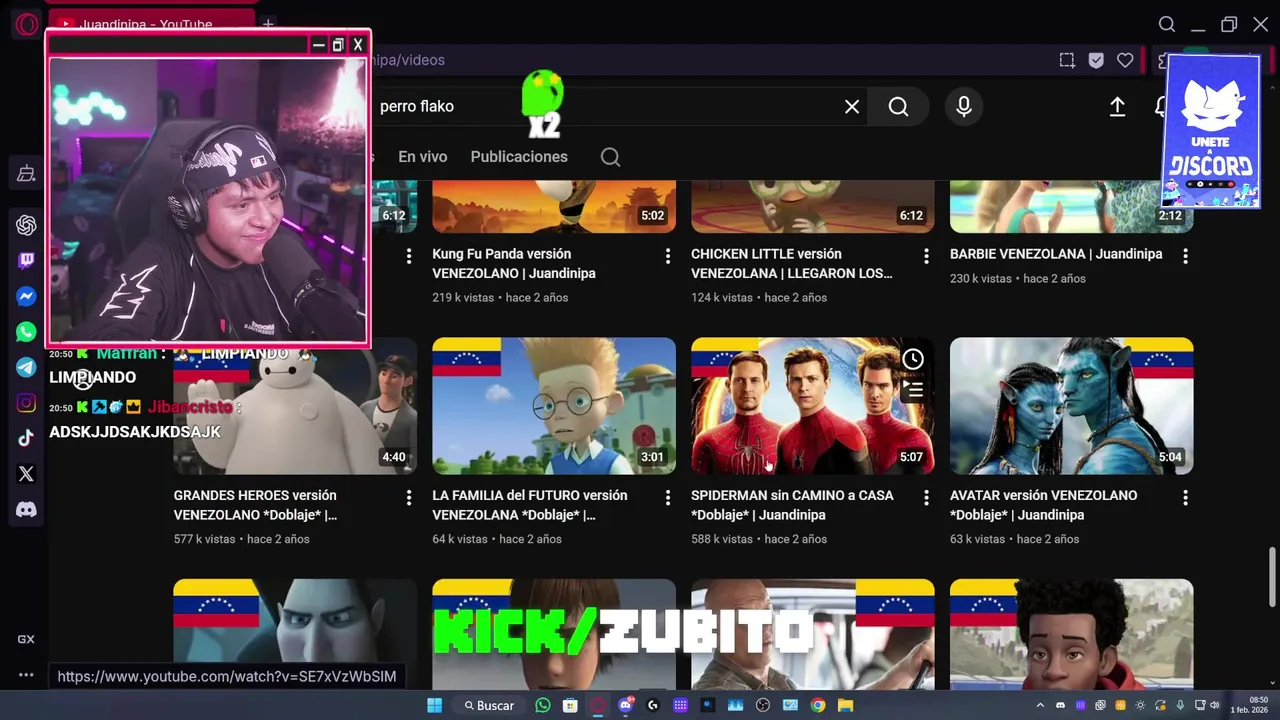Open GRANDES HEROES versión VENEZOLANO title
The image size is (1280, 720).
[x=255, y=505]
